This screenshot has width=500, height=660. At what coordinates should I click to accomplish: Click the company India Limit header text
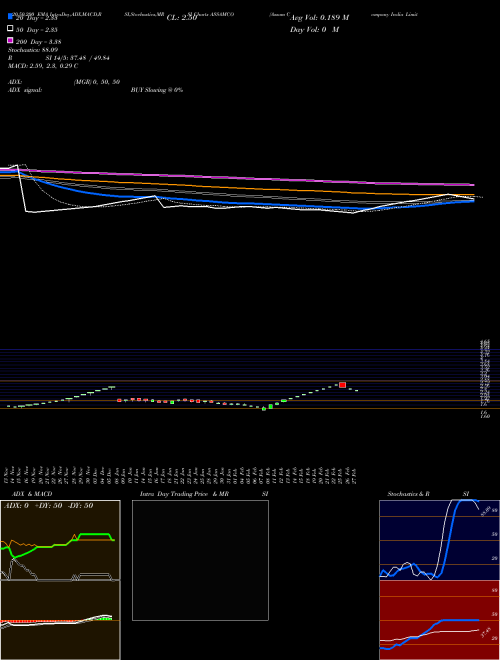point(394,14)
